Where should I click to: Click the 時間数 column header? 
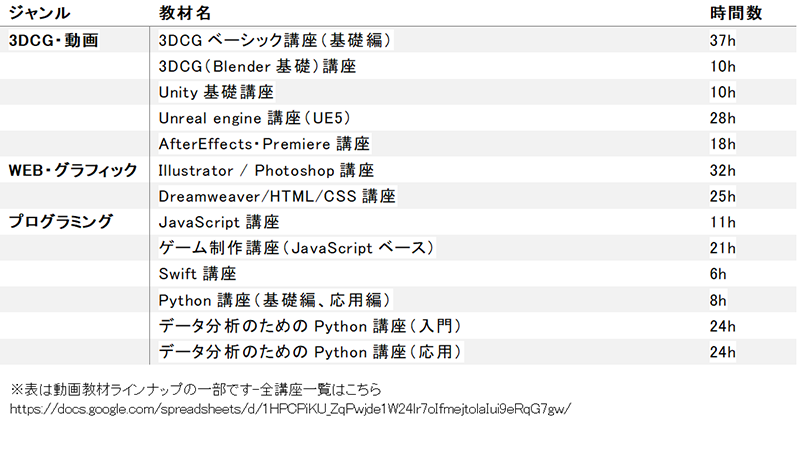pyautogui.click(x=730, y=13)
